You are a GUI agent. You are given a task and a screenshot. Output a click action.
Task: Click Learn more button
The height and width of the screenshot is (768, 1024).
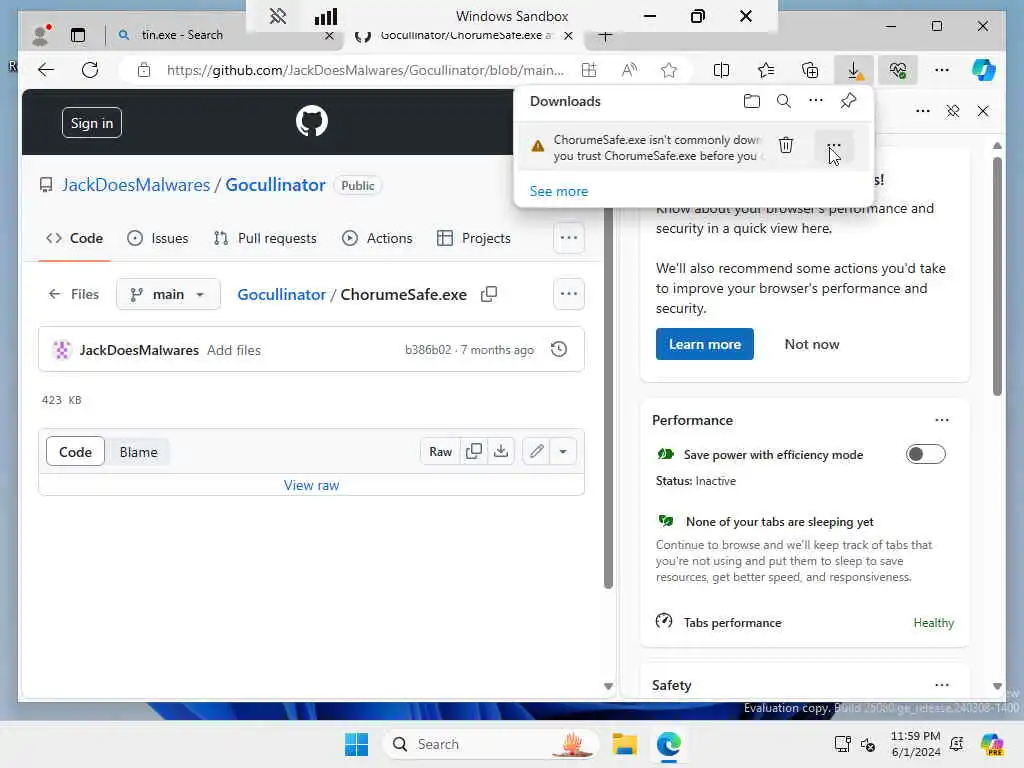(705, 344)
